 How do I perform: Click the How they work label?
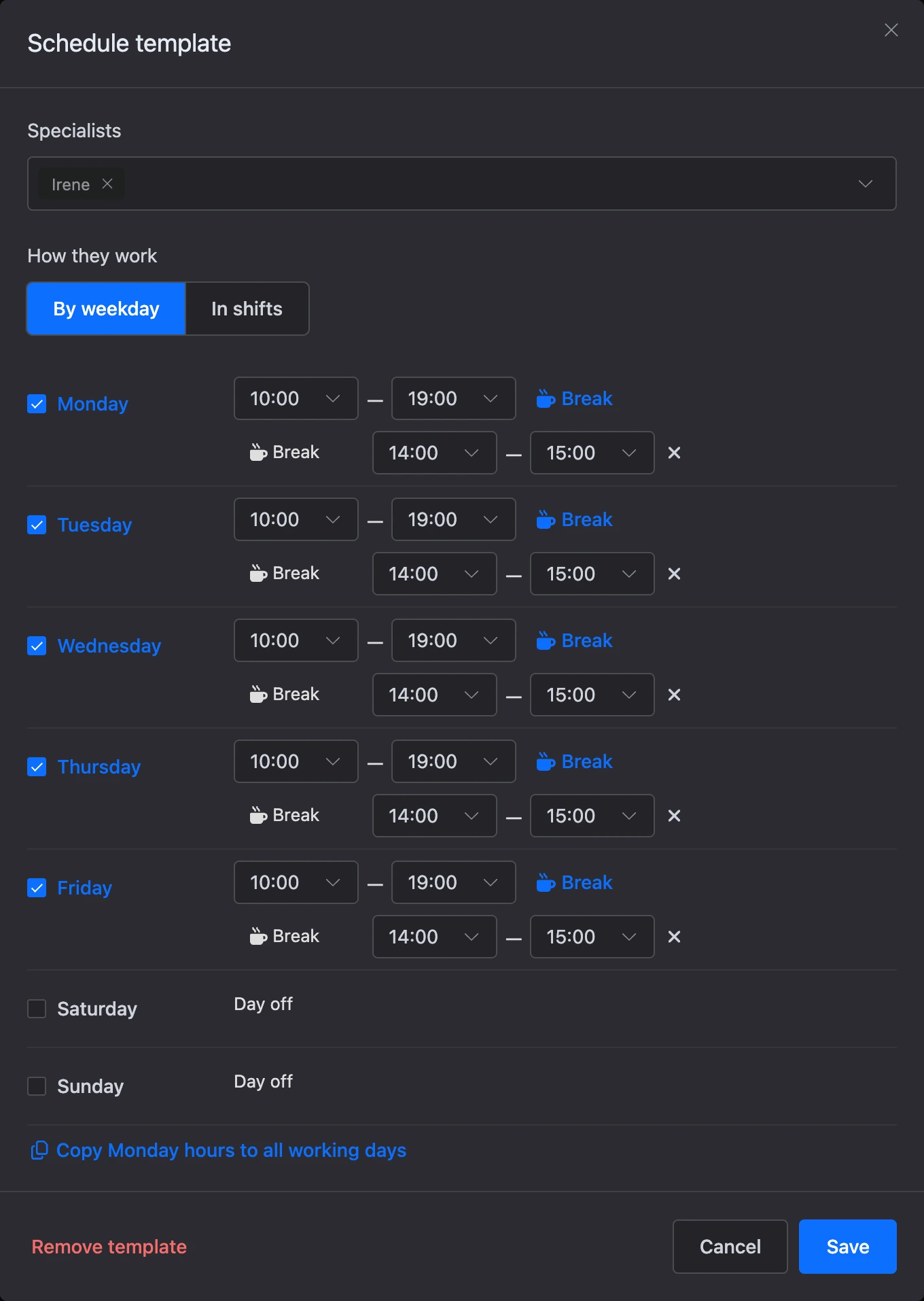click(92, 256)
